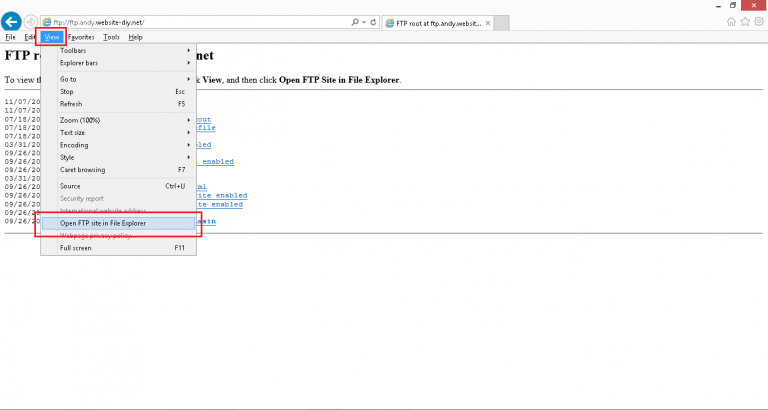This screenshot has height=410, width=768.
Task: Click the Refresh icon in address bar
Action: pos(373,22)
